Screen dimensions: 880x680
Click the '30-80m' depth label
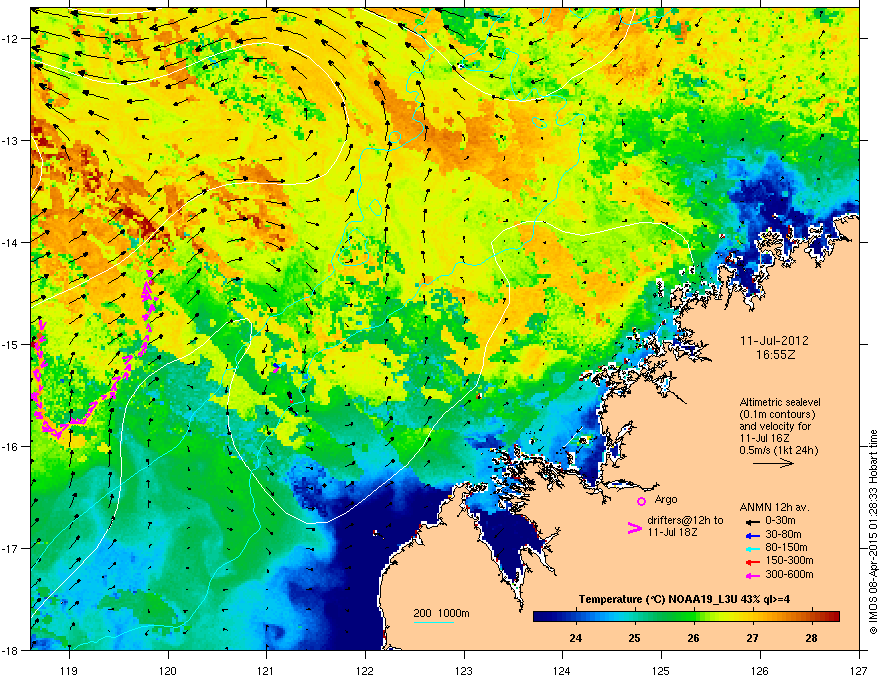tap(783, 534)
